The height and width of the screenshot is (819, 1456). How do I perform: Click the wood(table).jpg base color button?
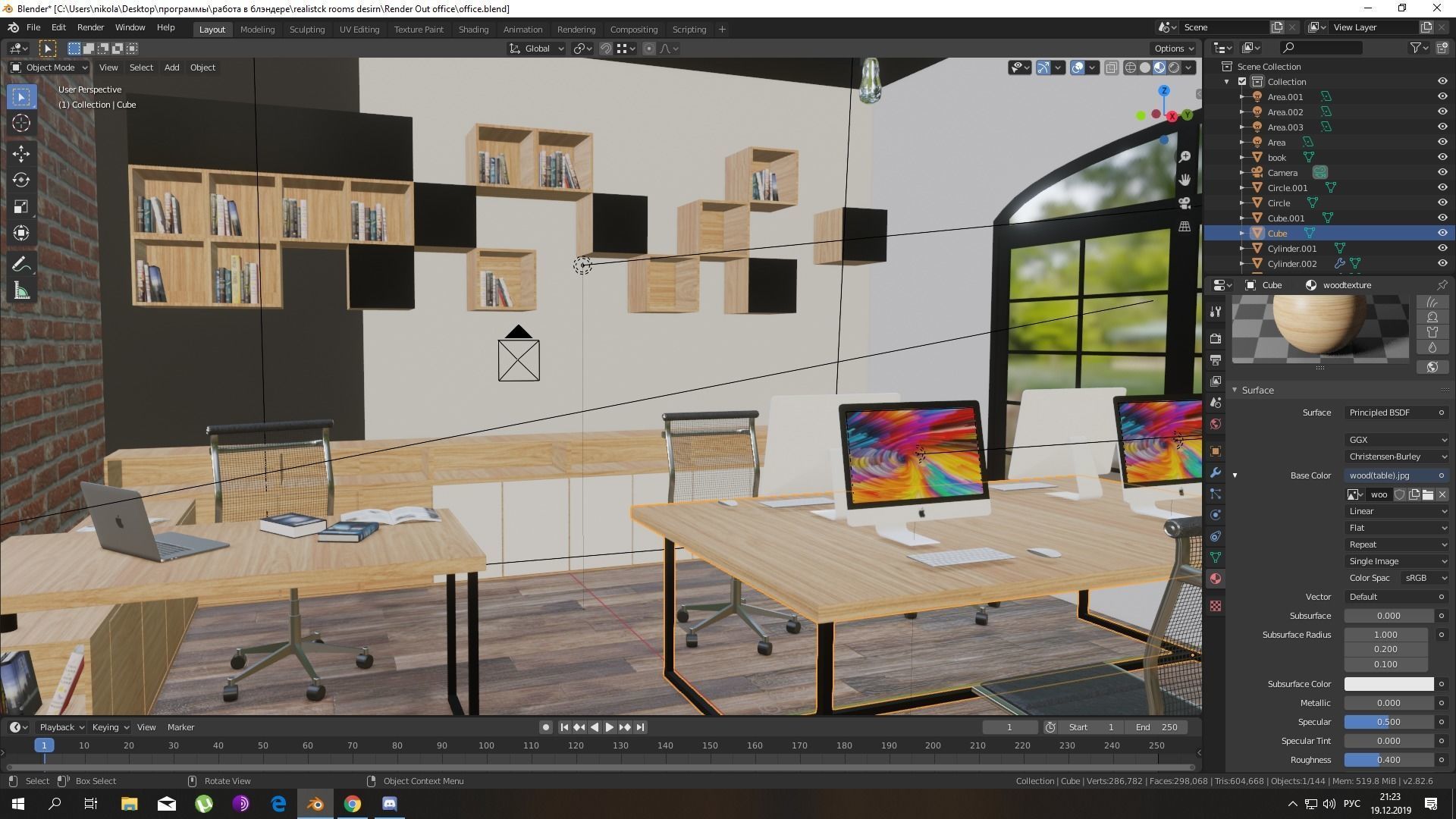coord(1391,475)
